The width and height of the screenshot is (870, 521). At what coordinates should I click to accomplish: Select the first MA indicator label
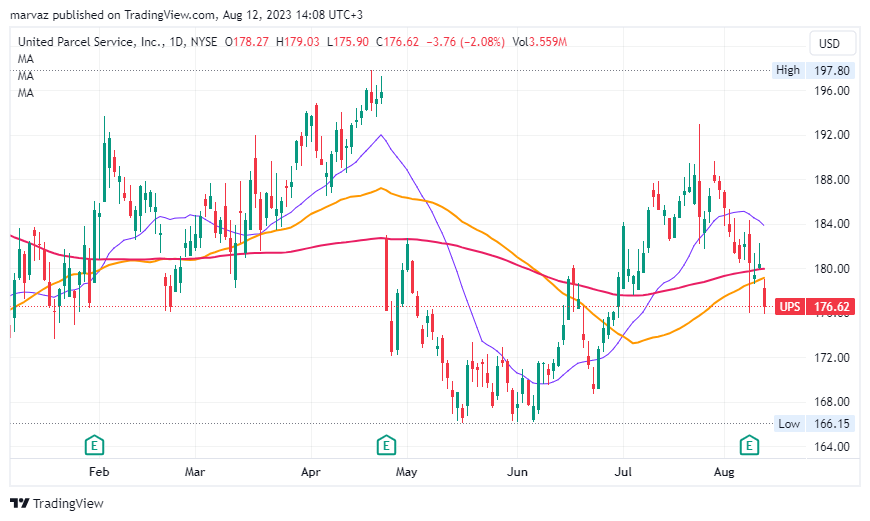click(26, 59)
